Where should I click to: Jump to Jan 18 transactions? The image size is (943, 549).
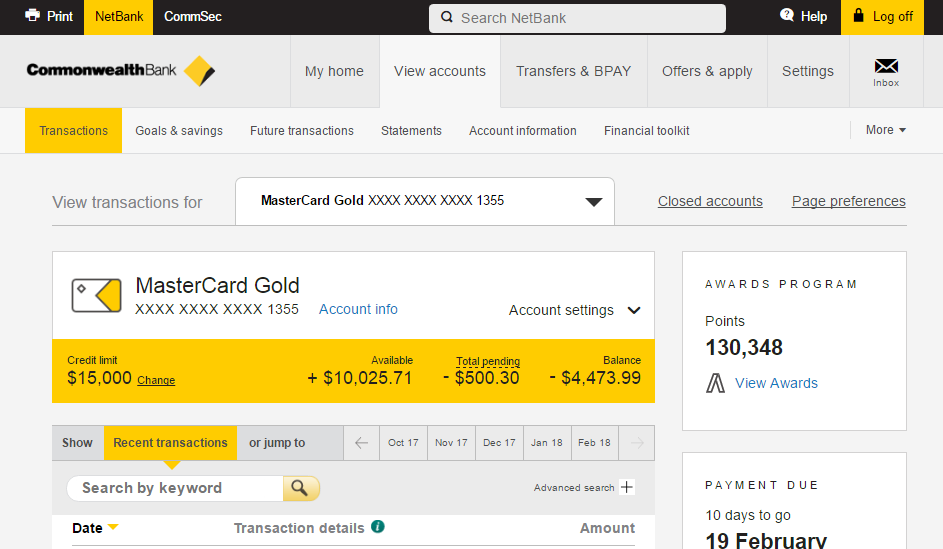pos(547,443)
